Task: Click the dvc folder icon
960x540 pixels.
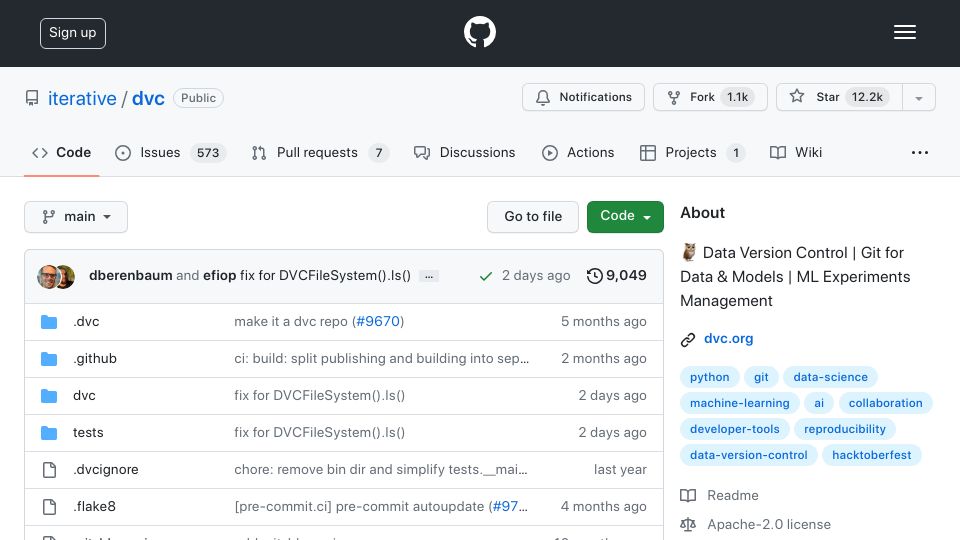Action: [x=49, y=396]
